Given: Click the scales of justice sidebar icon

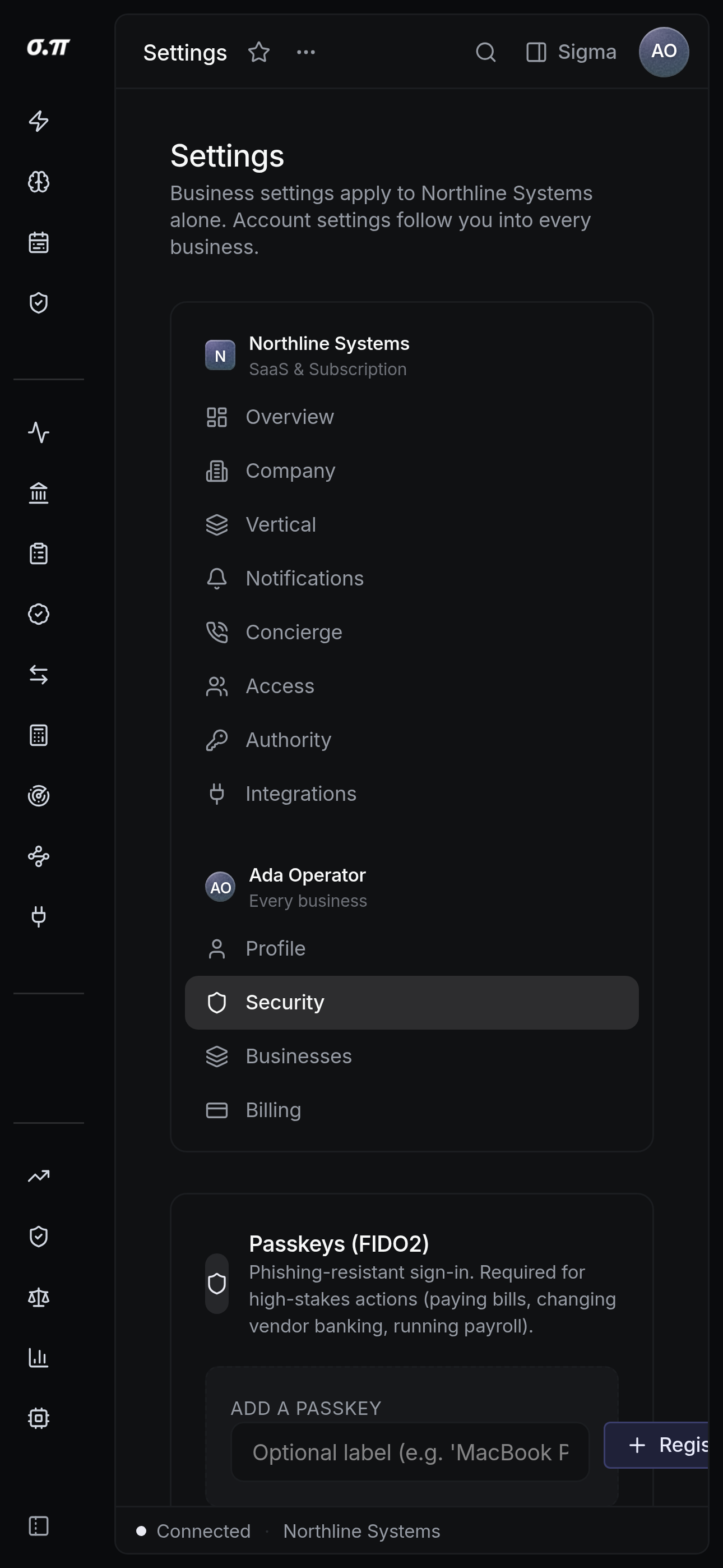Looking at the screenshot, I should click(x=38, y=1297).
